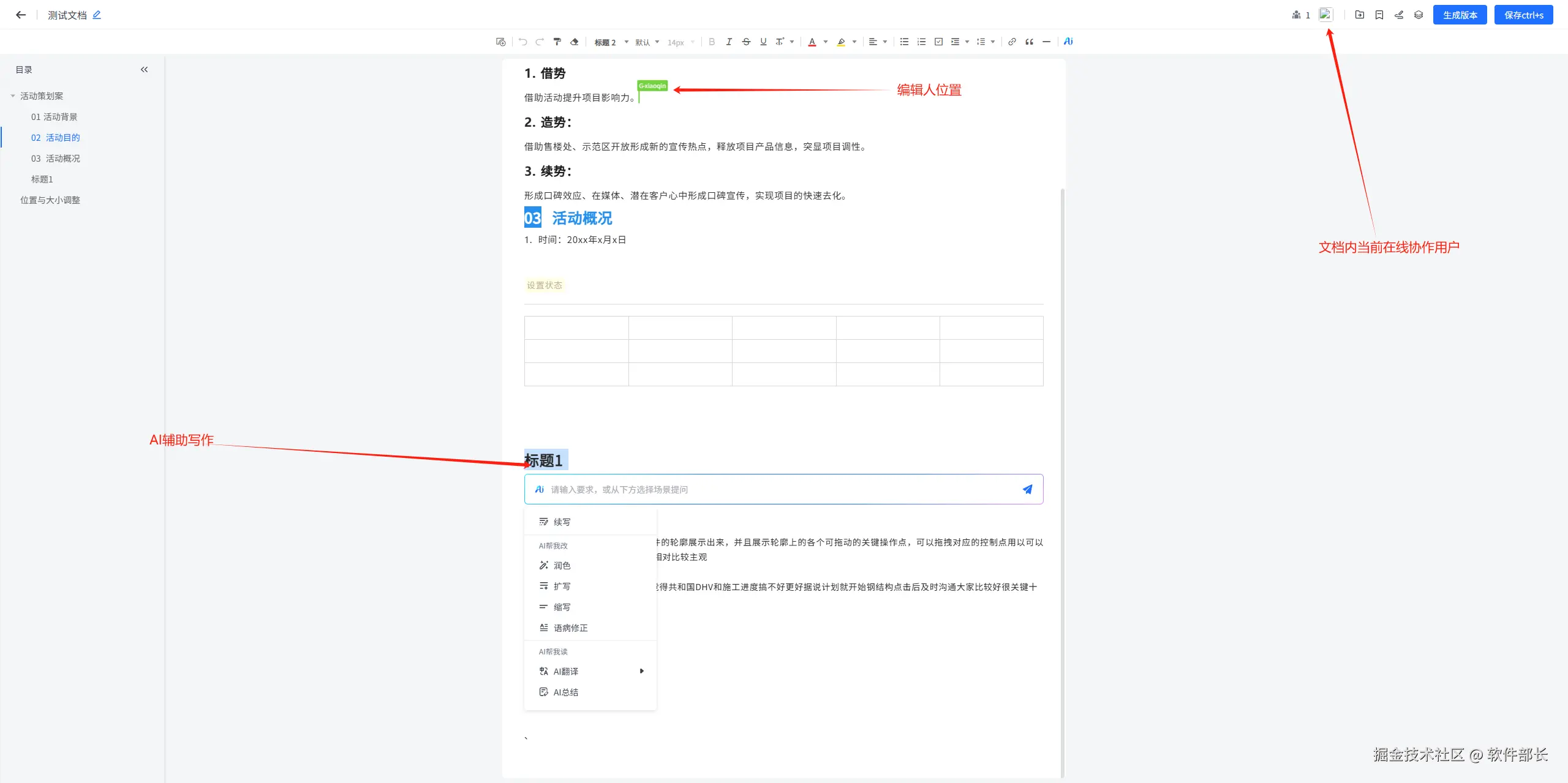1568x783 pixels.
Task: Click the format painter icon
Action: click(x=557, y=42)
